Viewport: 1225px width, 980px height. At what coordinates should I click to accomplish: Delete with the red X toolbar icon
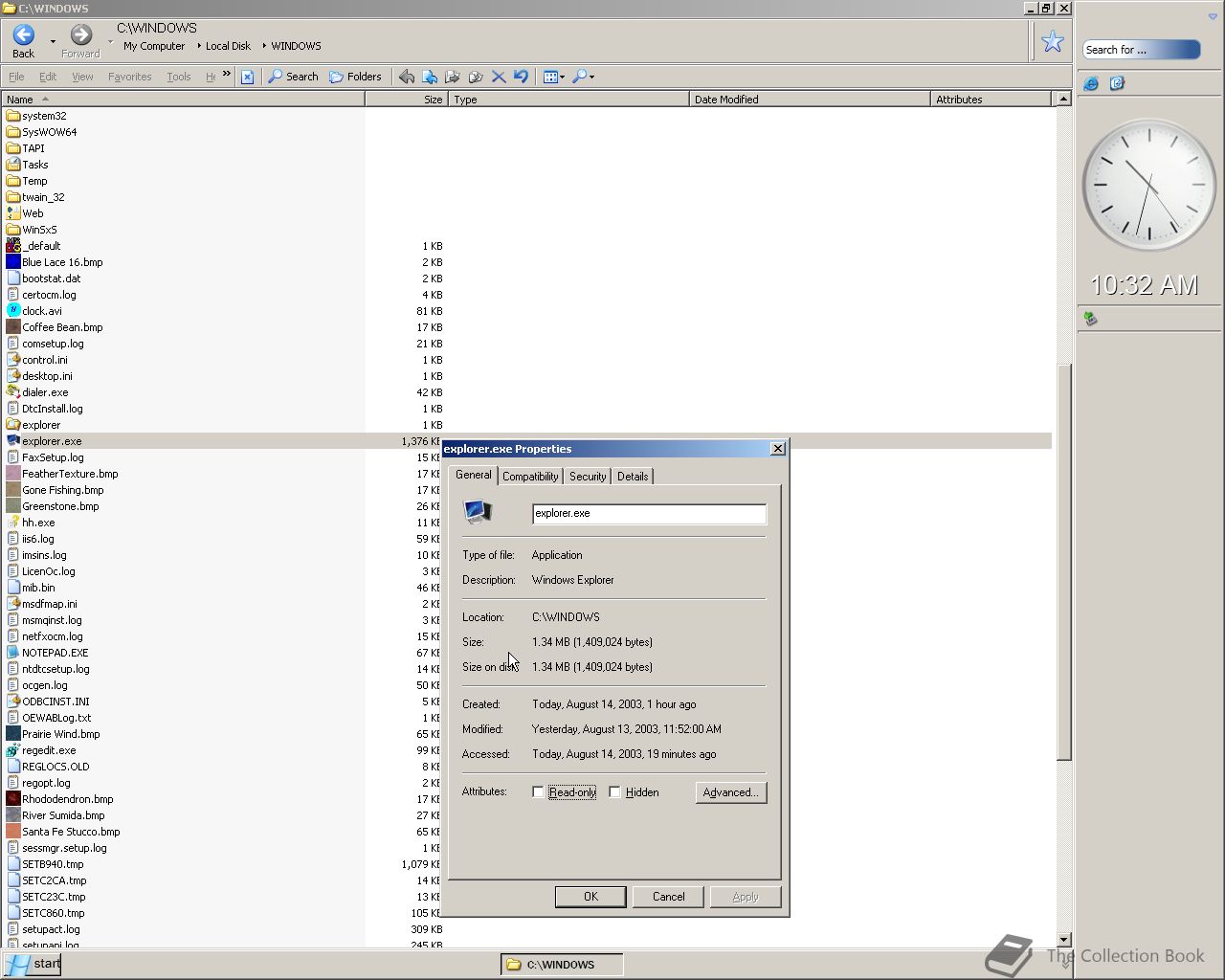click(499, 77)
